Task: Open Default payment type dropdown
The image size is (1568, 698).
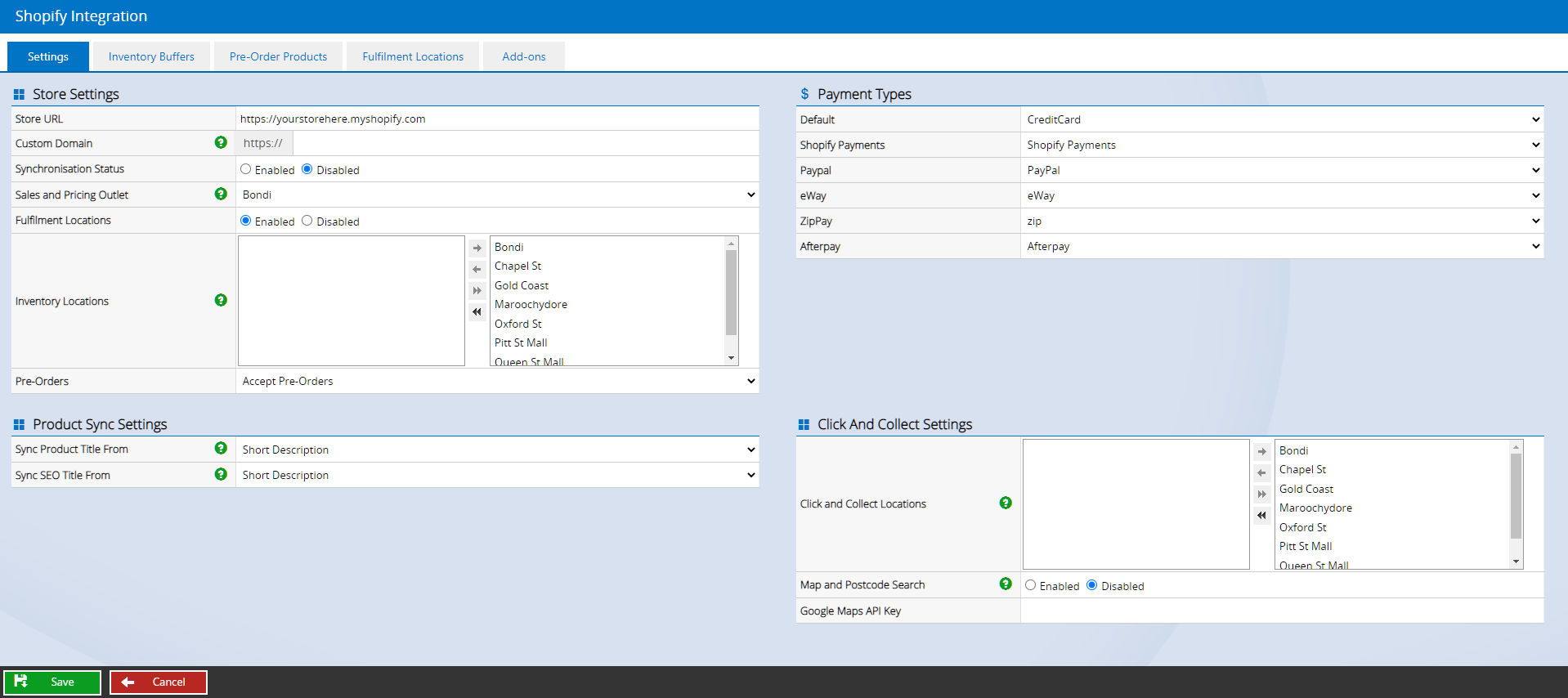Action: (x=1283, y=119)
